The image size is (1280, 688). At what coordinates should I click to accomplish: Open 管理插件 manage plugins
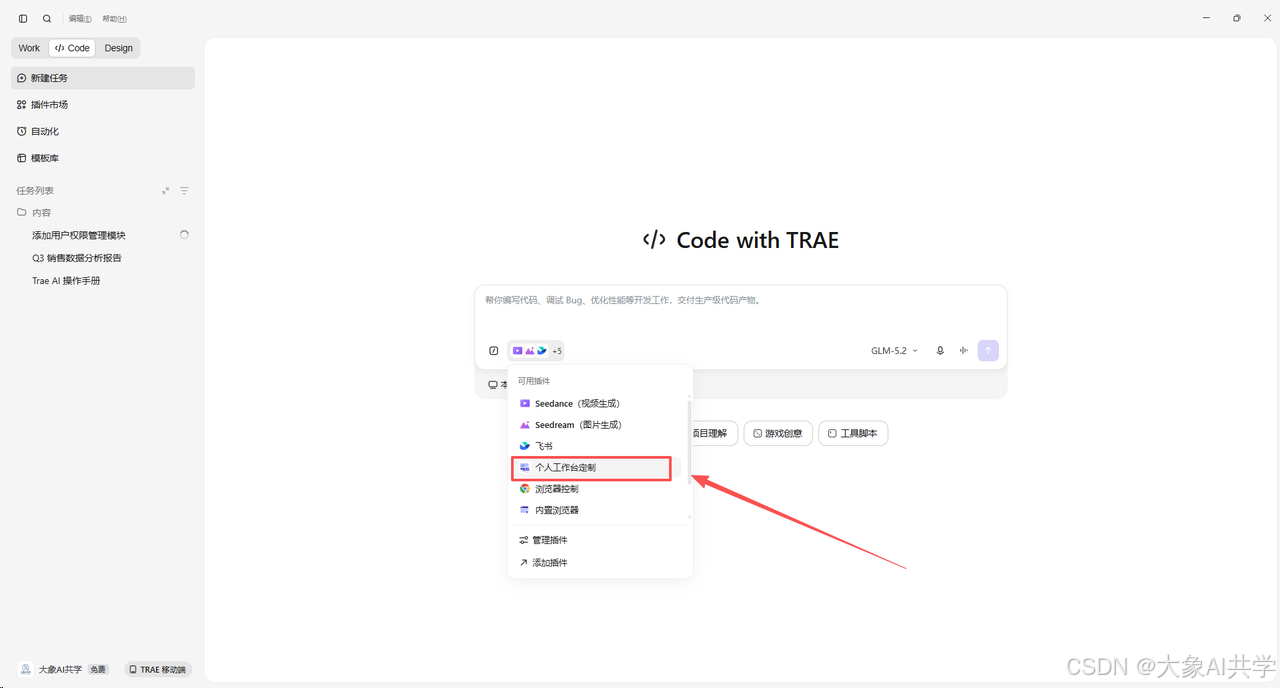600,540
